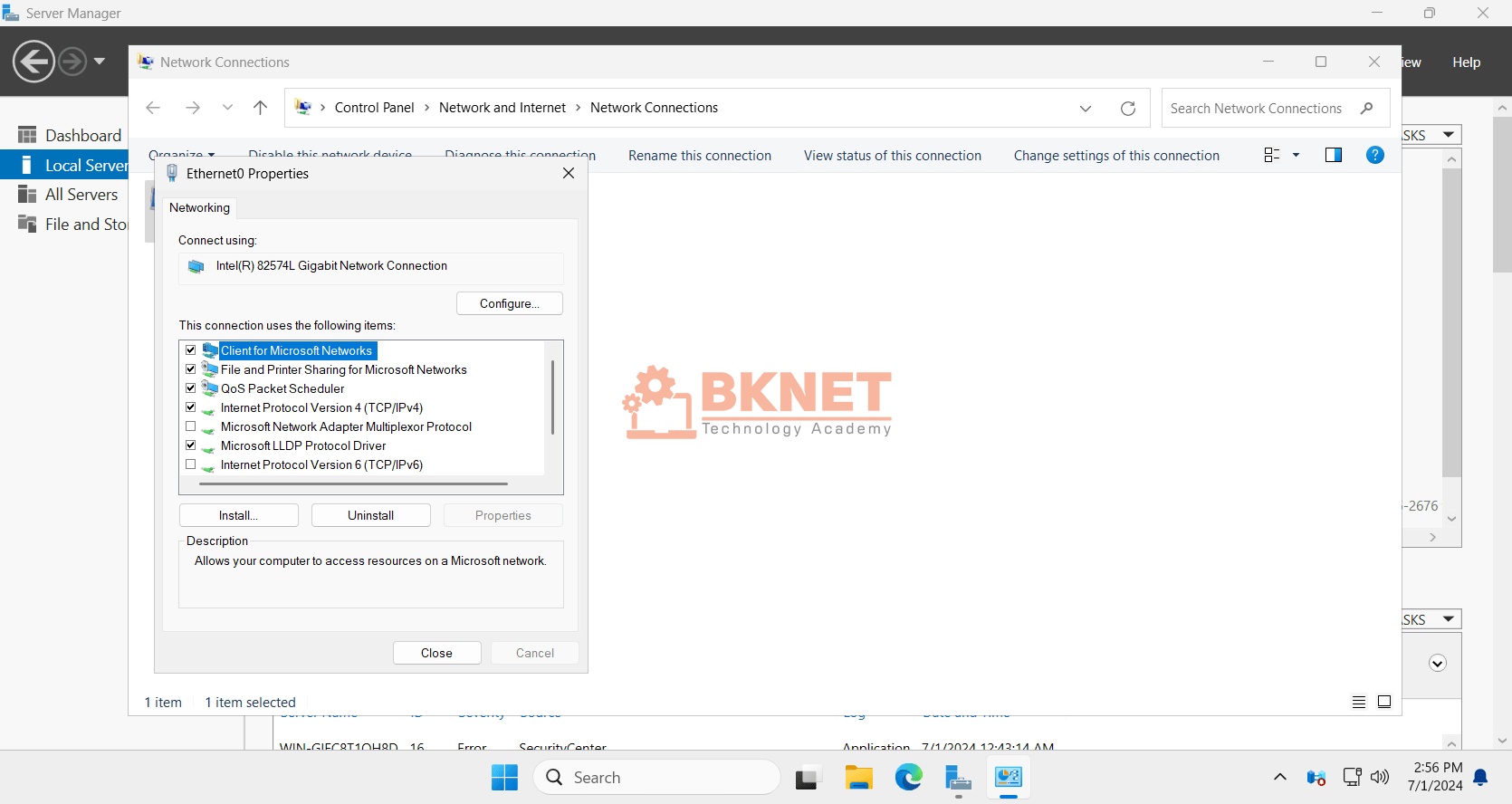This screenshot has height=804, width=1512.
Task: Toggle Internet Protocol Version 4 checkbox
Action: pos(190,407)
